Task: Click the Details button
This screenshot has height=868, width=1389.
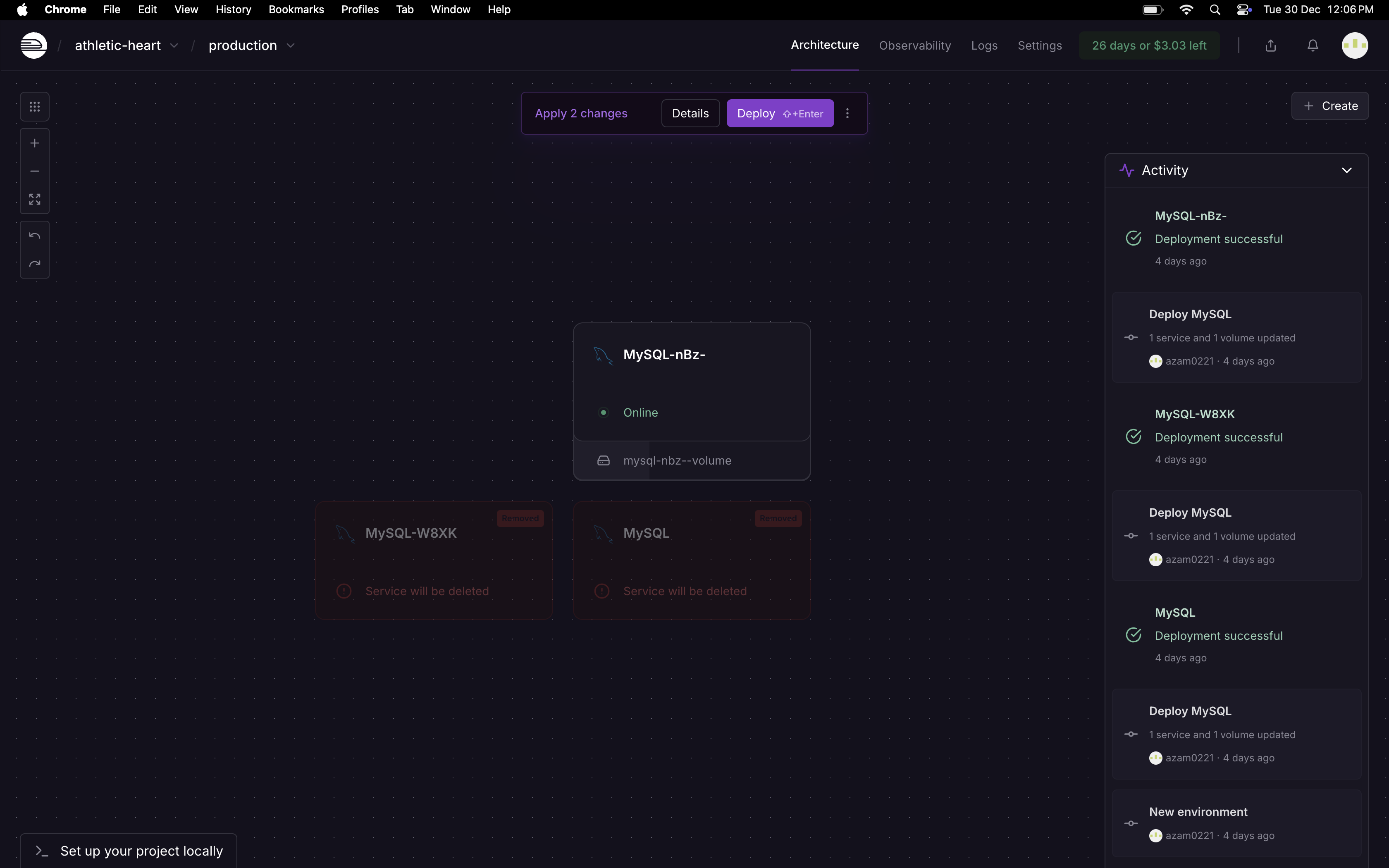Action: click(690, 114)
